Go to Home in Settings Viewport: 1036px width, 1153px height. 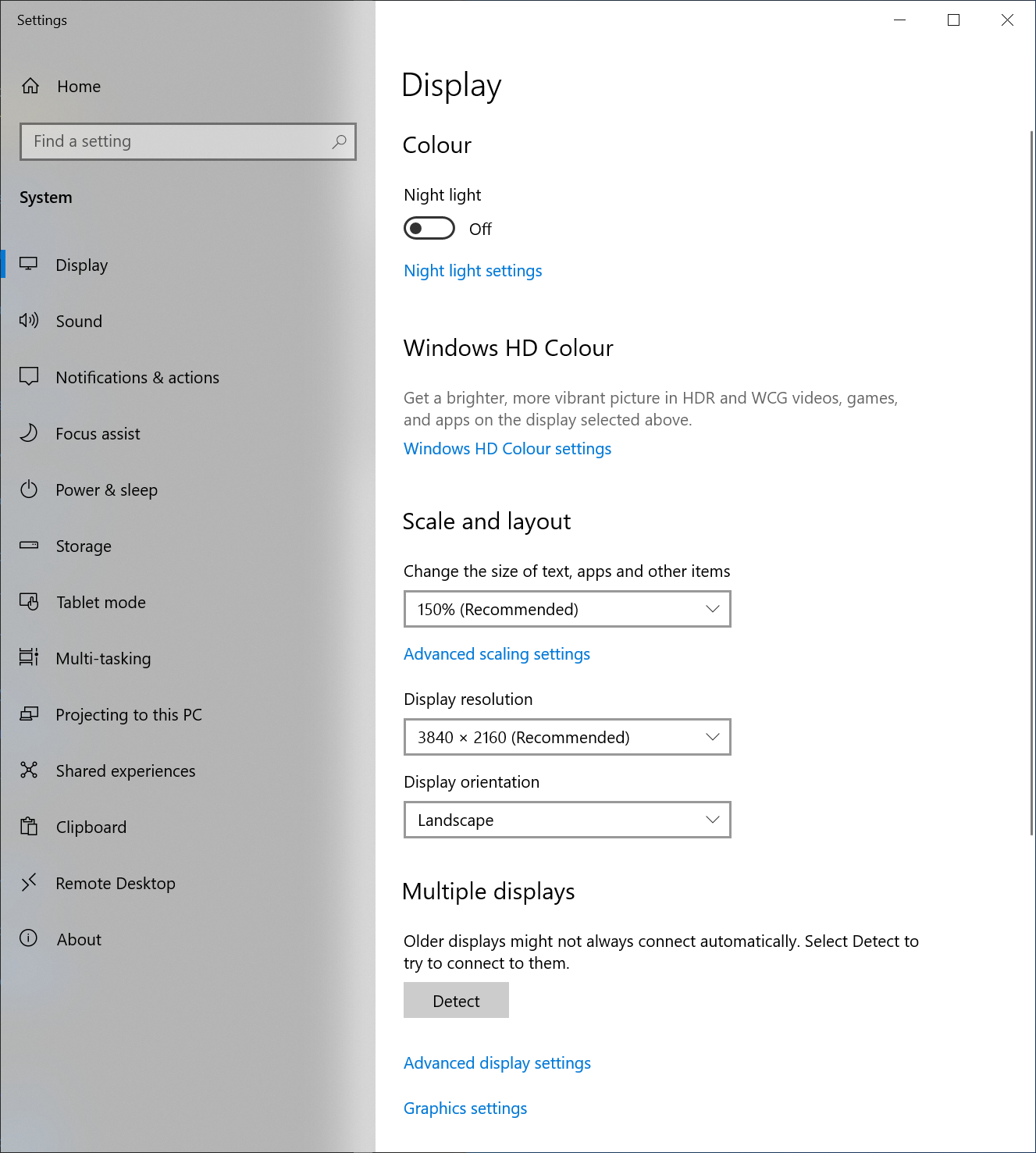[x=187, y=86]
